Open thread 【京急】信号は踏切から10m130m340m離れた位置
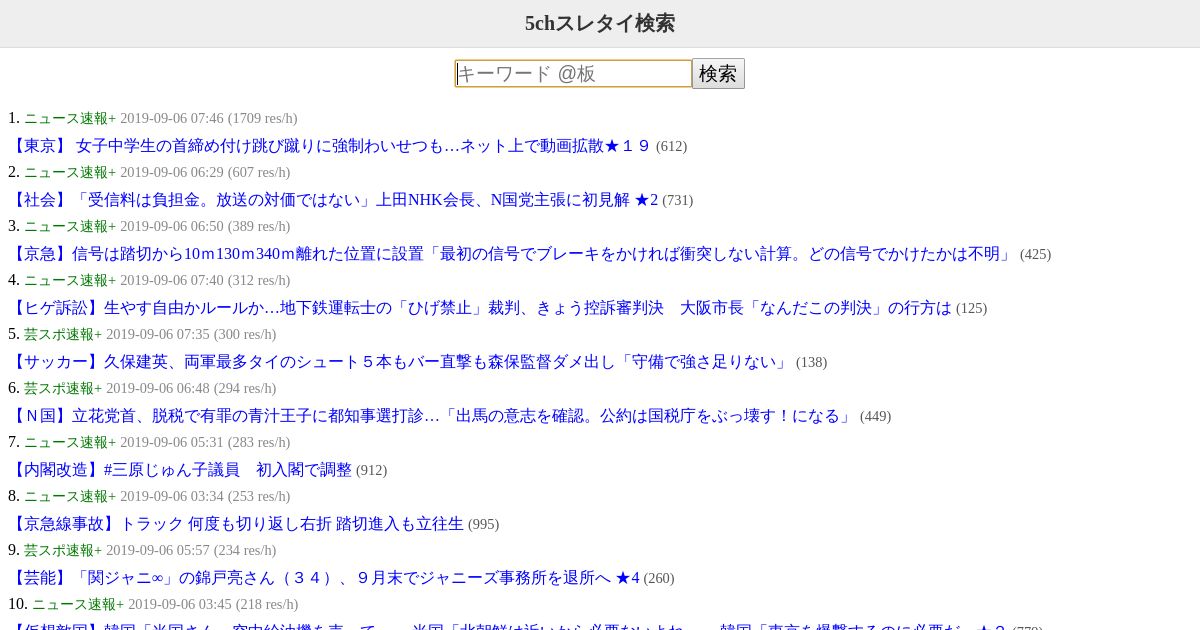The width and height of the screenshot is (1200, 630). pos(512,254)
